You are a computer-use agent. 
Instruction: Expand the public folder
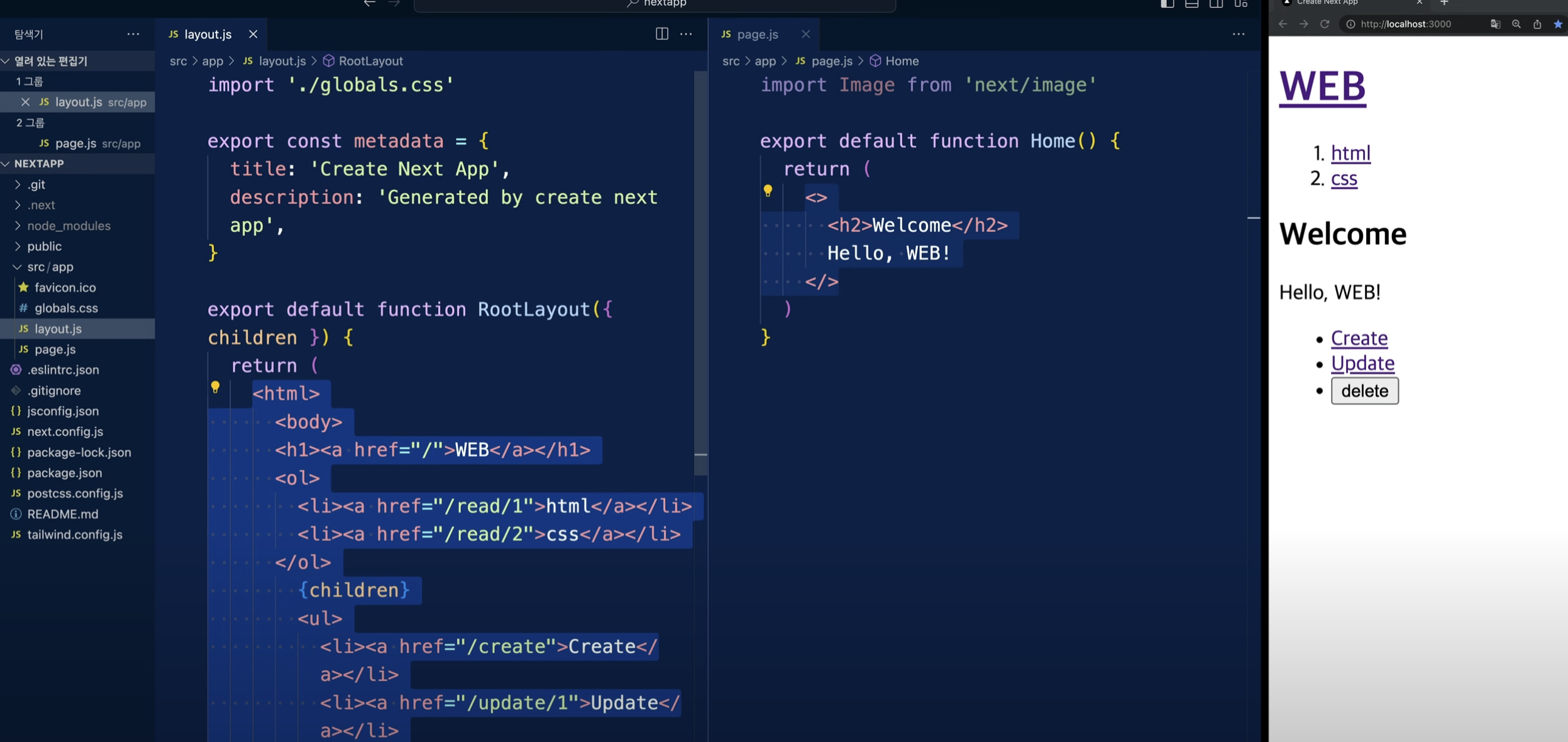pyautogui.click(x=44, y=246)
